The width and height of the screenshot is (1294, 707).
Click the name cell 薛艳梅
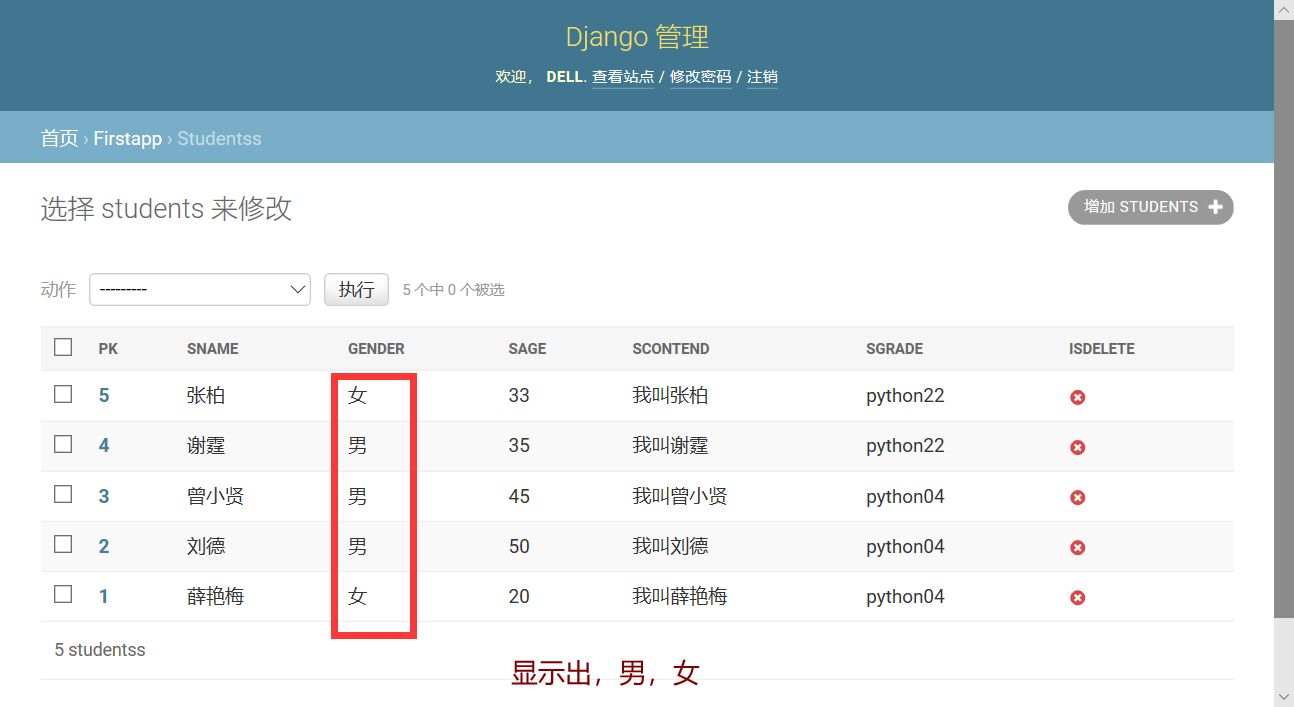[x=215, y=596]
